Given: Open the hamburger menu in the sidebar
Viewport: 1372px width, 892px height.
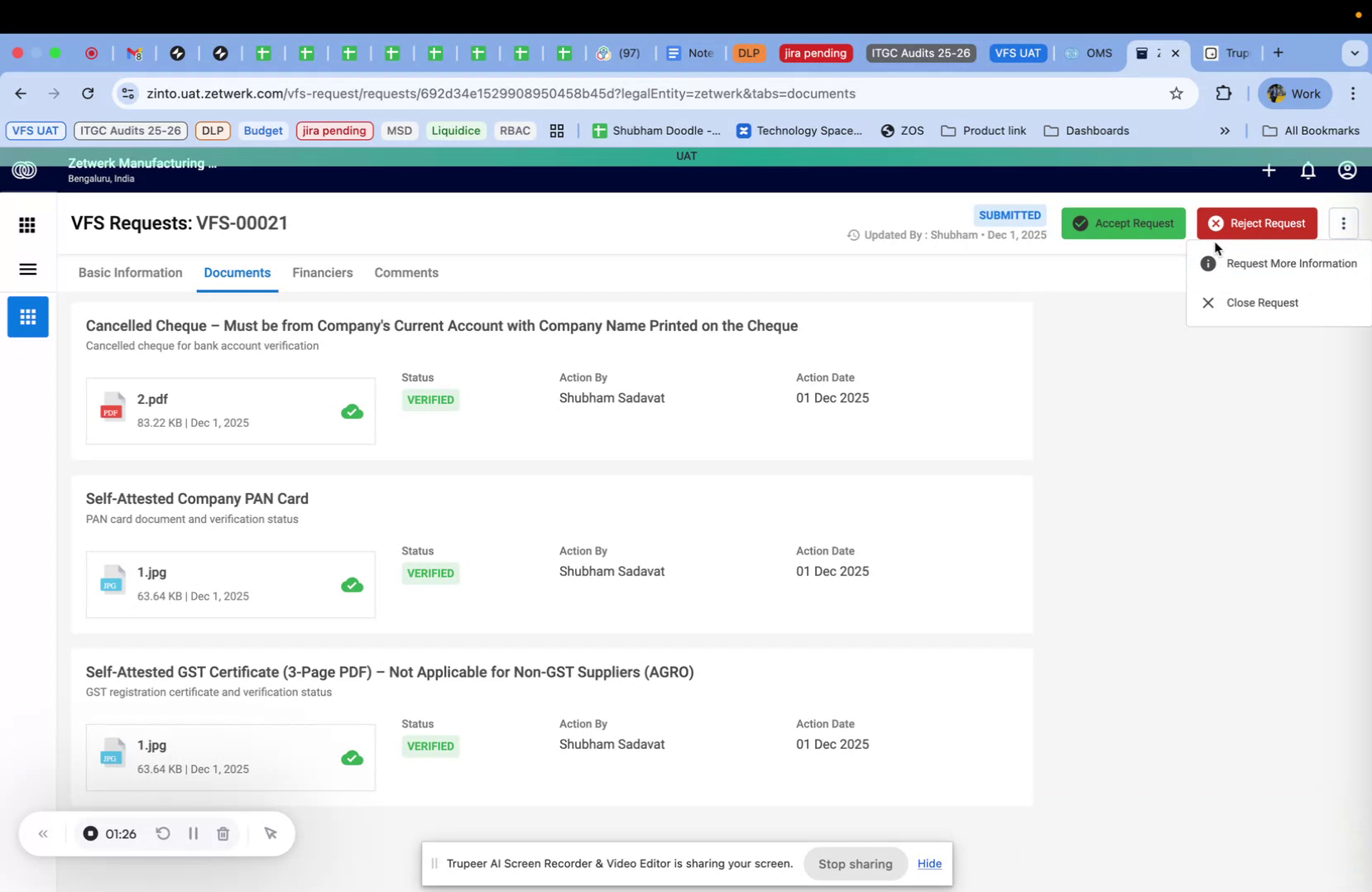Looking at the screenshot, I should click(27, 269).
